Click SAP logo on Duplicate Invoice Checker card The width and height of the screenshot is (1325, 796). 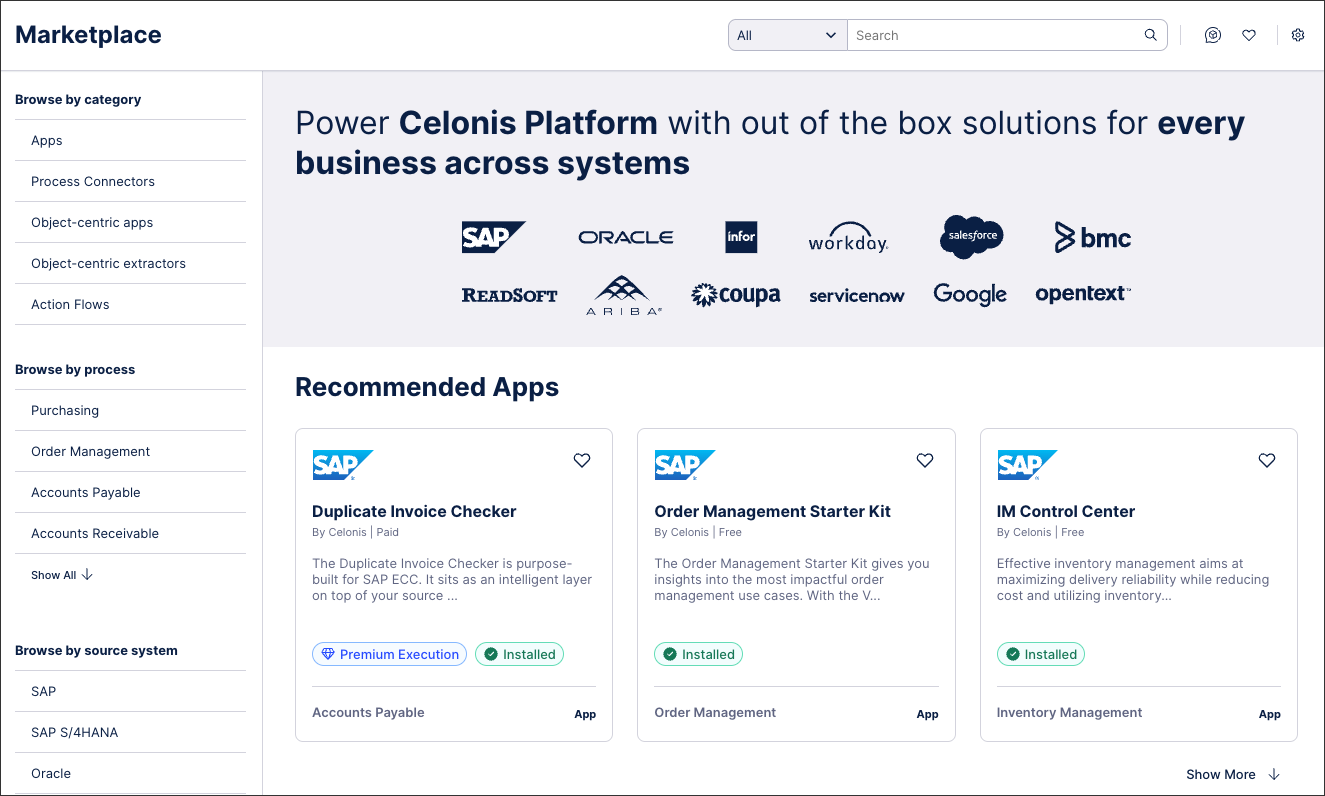[x=342, y=465]
